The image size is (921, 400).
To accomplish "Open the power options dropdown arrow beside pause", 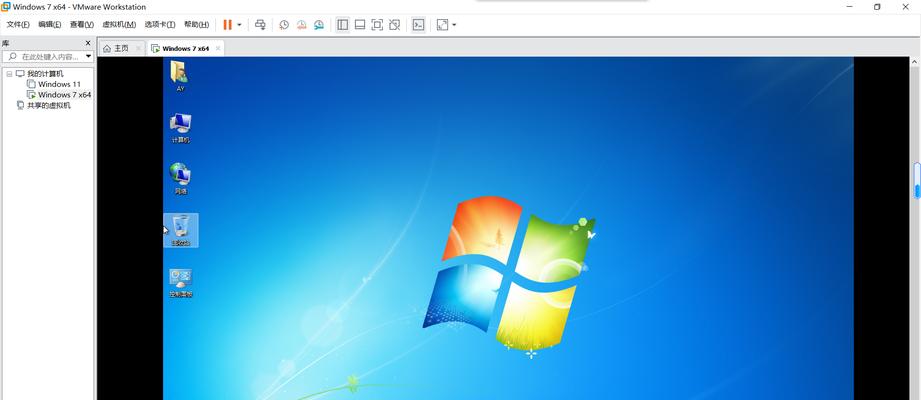I will 239,25.
